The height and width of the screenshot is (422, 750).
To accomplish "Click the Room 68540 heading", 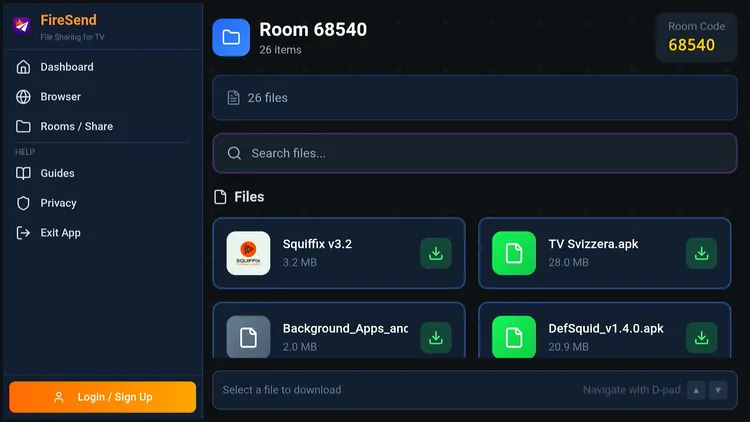I will (x=313, y=30).
